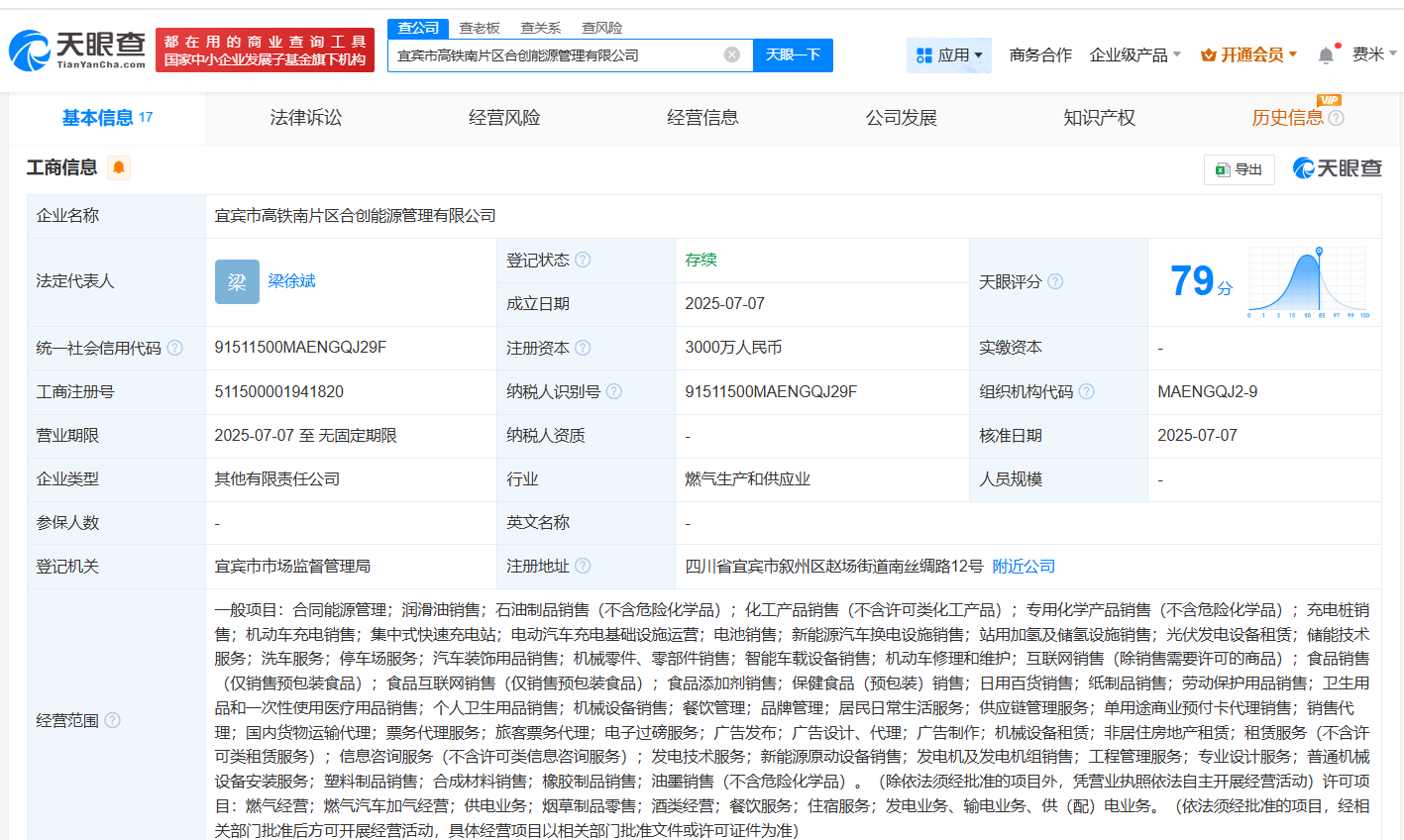Switch to the 知识产权 tab
This screenshot has height=840, width=1404.
[x=1099, y=118]
